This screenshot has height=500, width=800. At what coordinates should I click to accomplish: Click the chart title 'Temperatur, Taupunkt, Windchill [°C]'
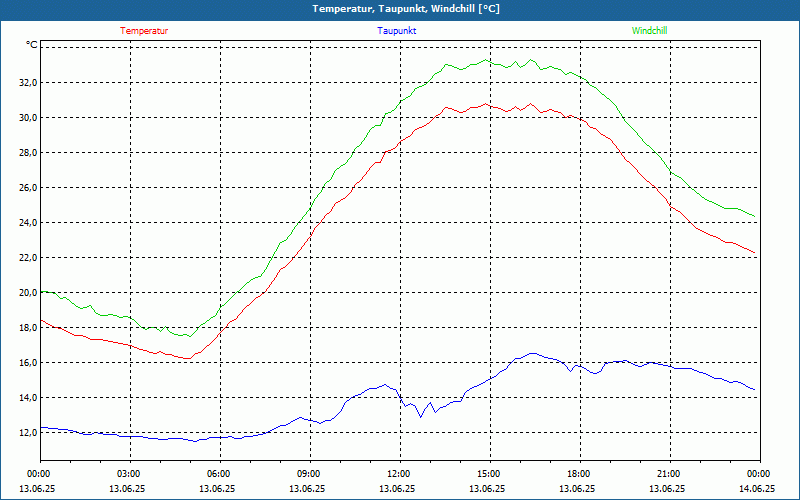point(406,9)
